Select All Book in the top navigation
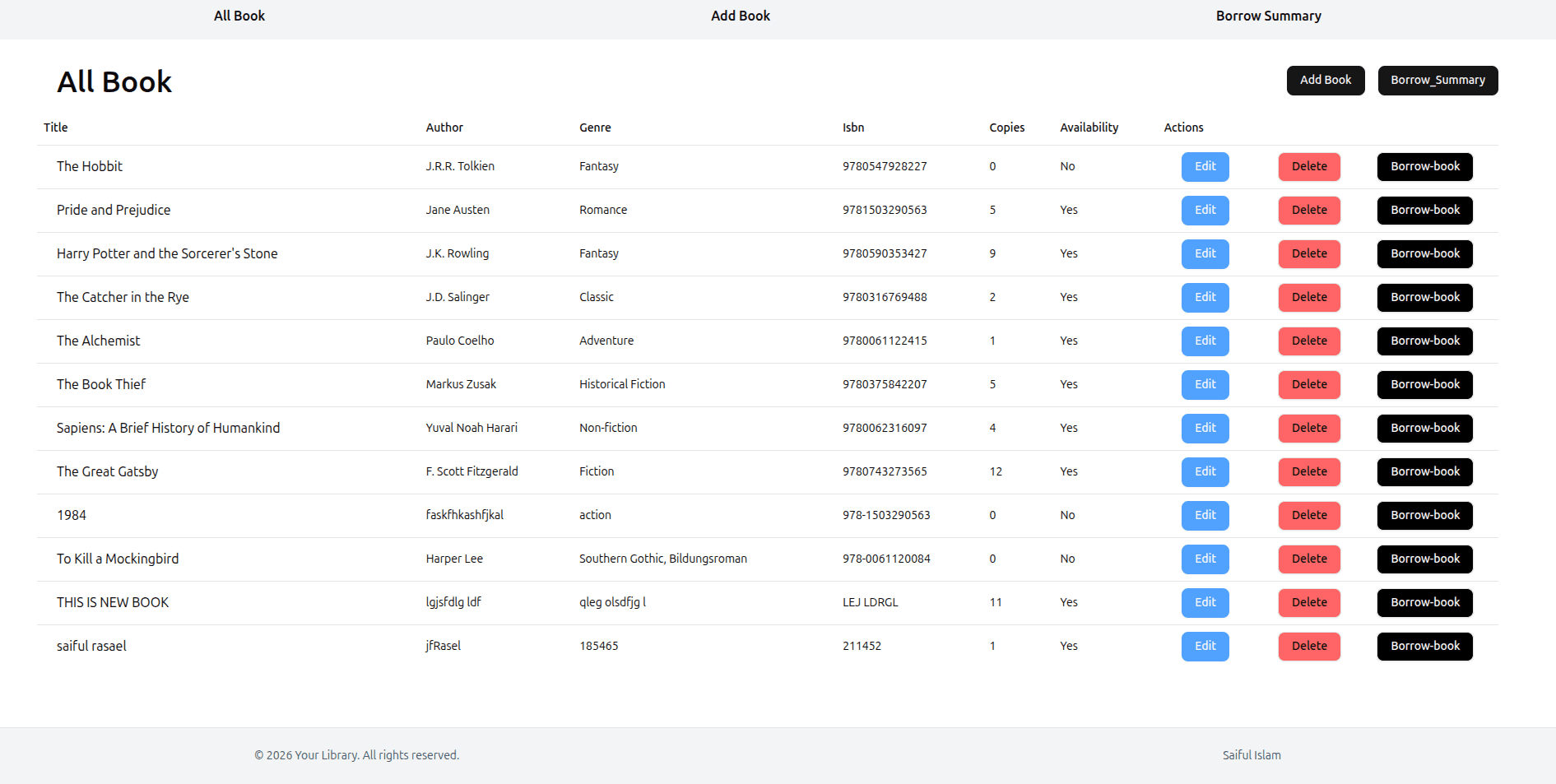 point(239,15)
